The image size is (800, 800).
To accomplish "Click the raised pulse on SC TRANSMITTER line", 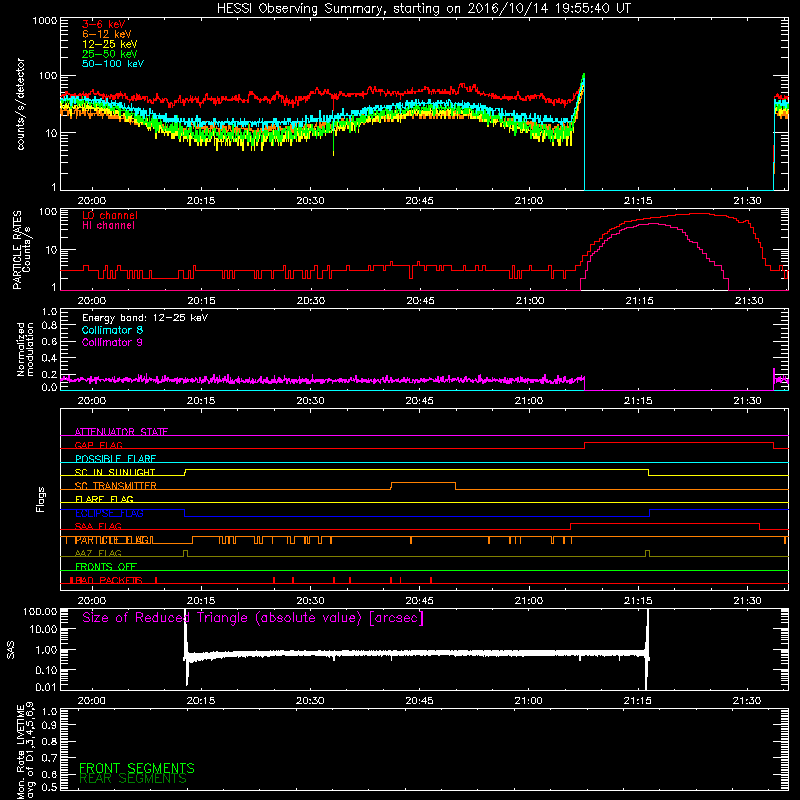I will coord(423,483).
